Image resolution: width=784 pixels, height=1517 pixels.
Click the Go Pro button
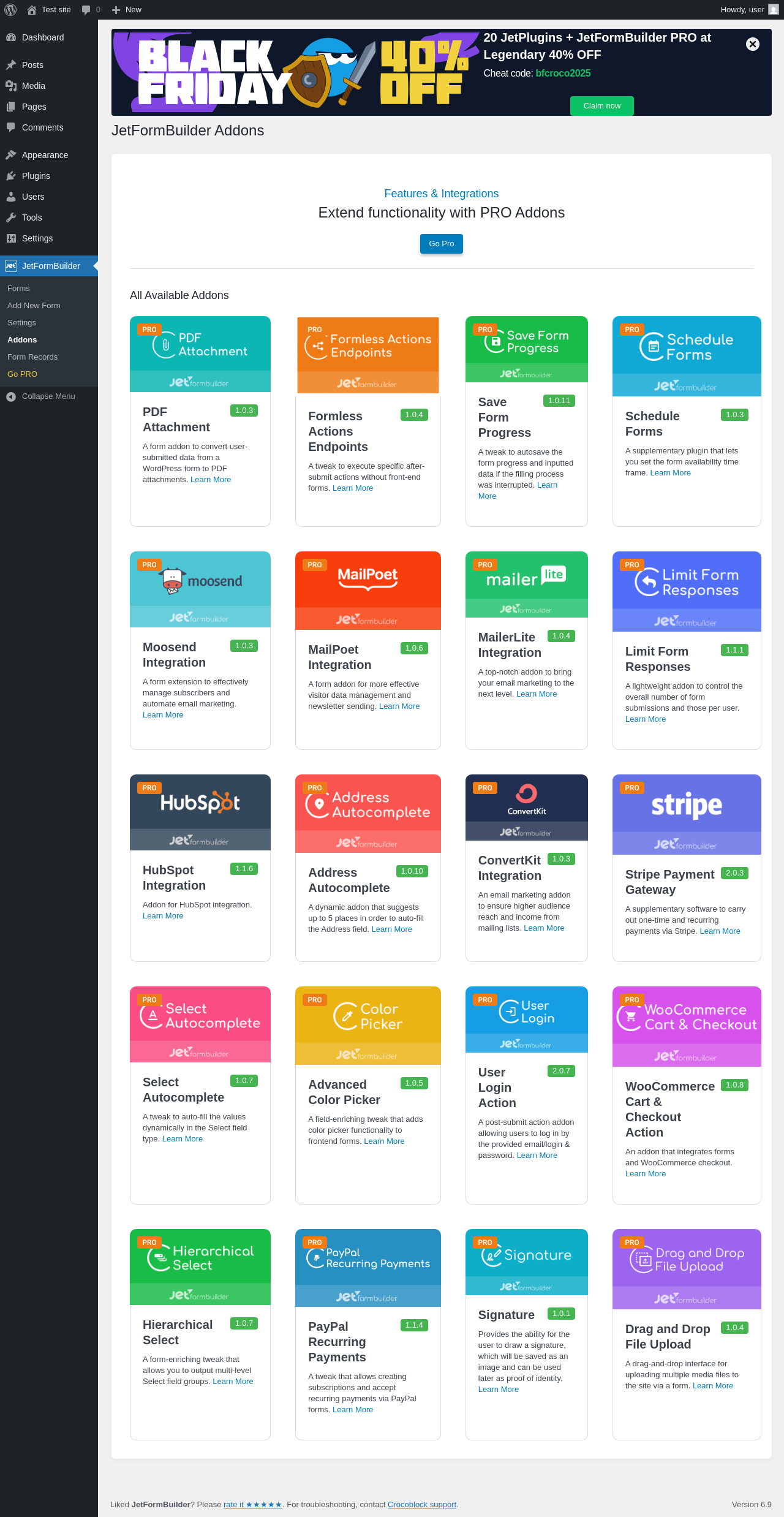coord(442,244)
